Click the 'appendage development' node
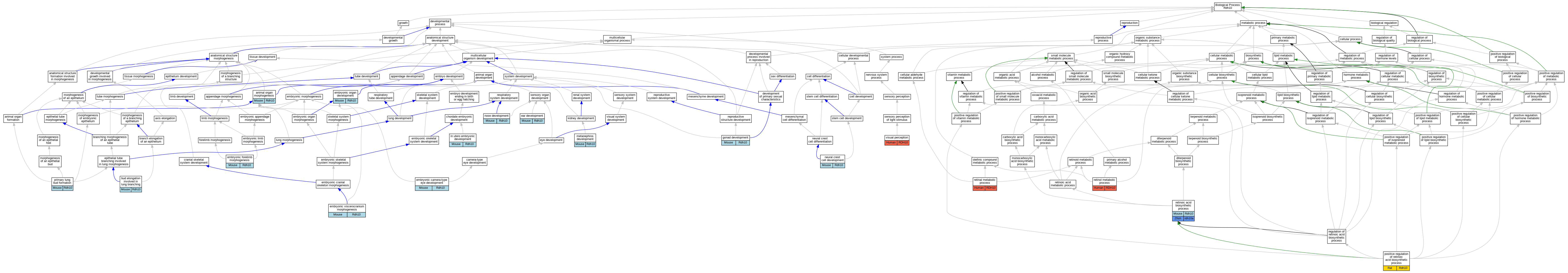 pos(407,77)
